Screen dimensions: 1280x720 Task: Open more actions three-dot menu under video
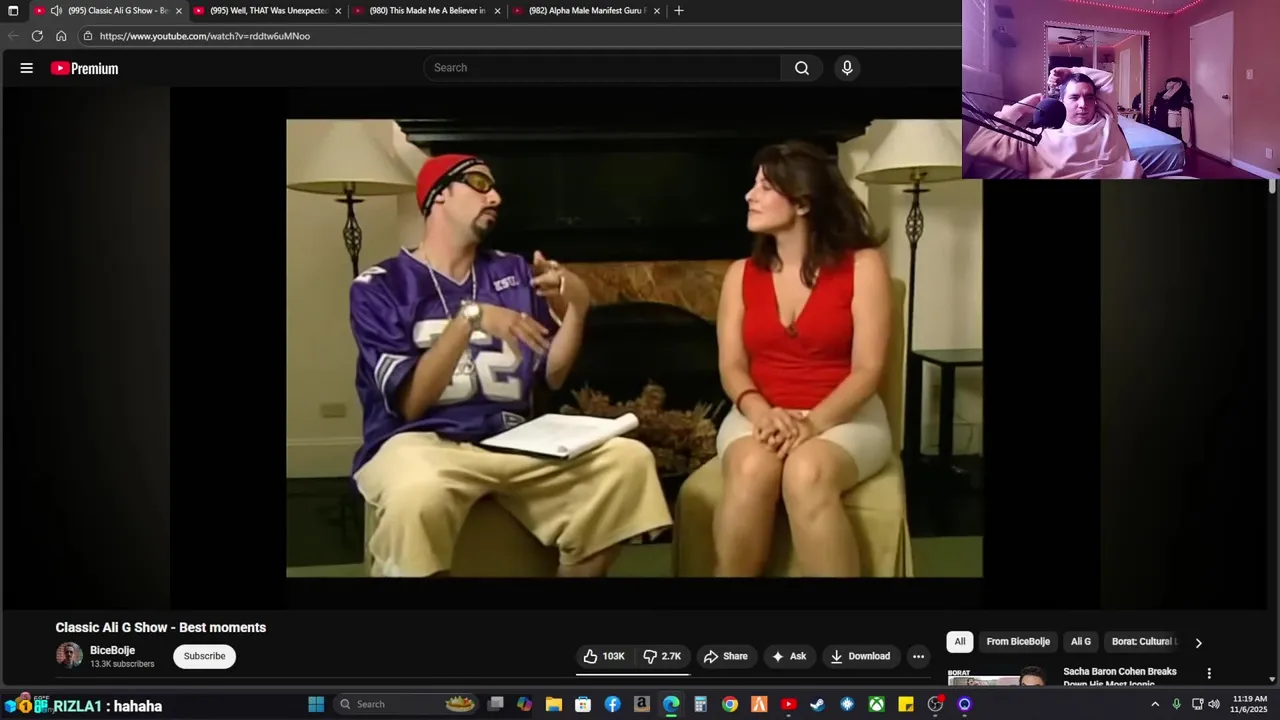point(918,656)
